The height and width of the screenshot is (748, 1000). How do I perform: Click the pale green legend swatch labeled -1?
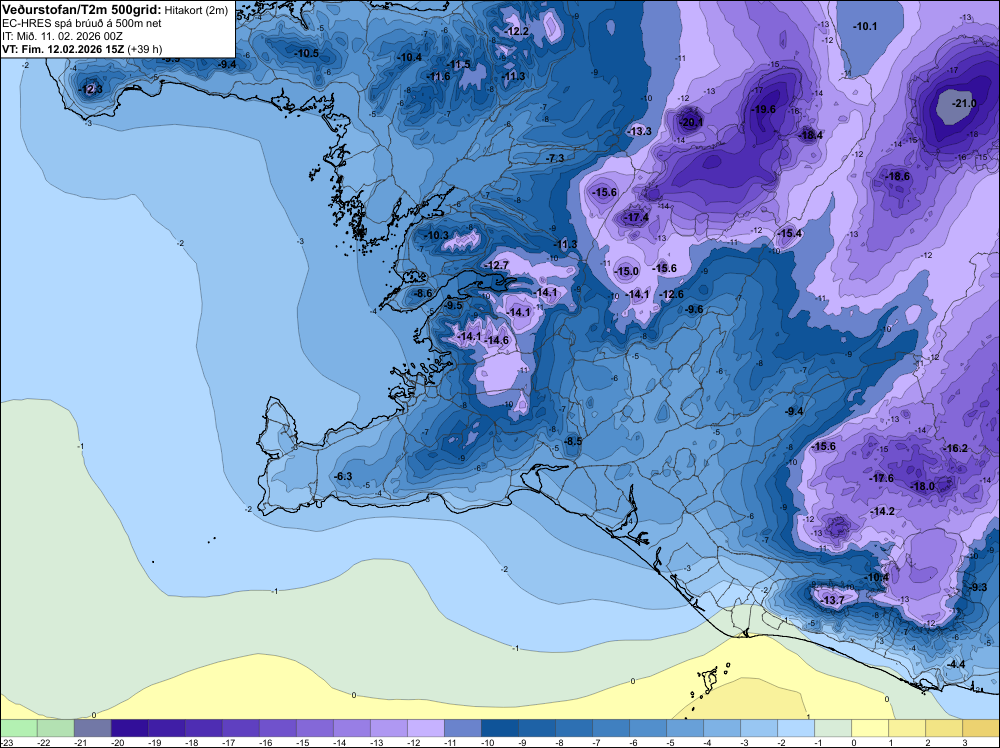pyautogui.click(x=832, y=728)
